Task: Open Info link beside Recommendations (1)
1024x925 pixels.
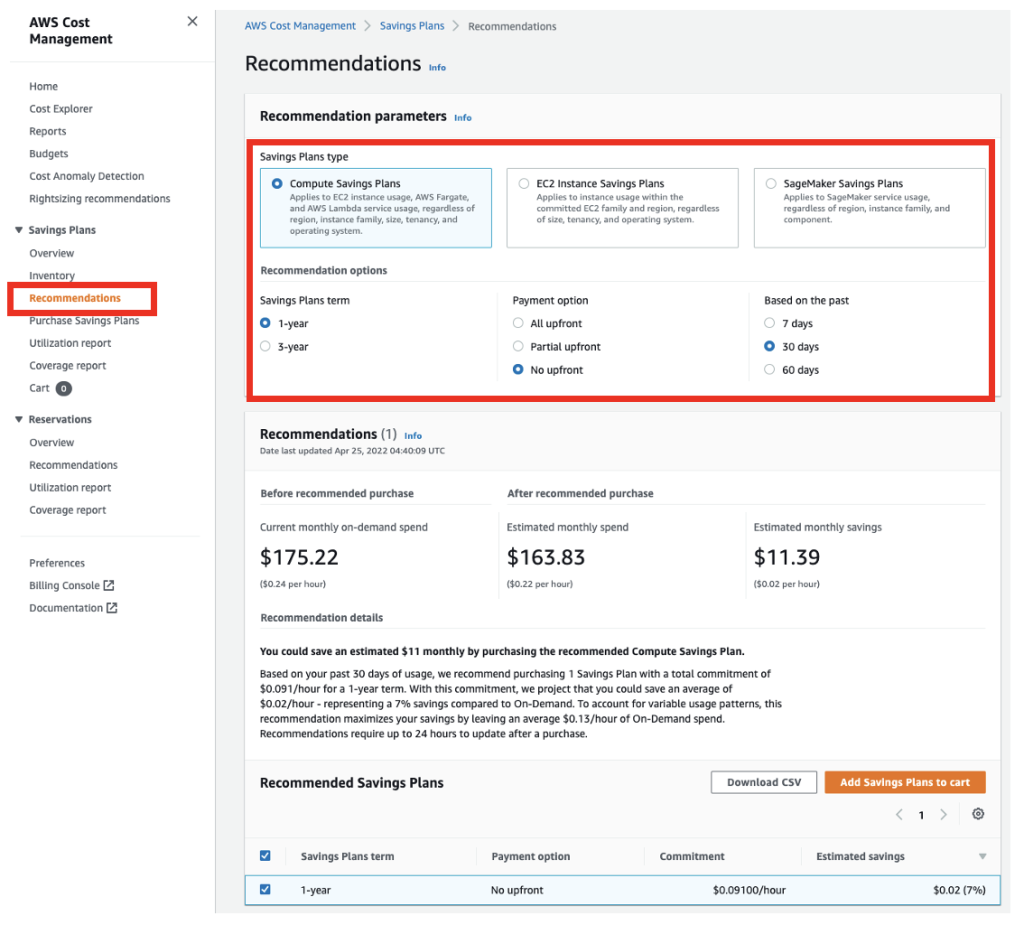Action: coord(413,436)
